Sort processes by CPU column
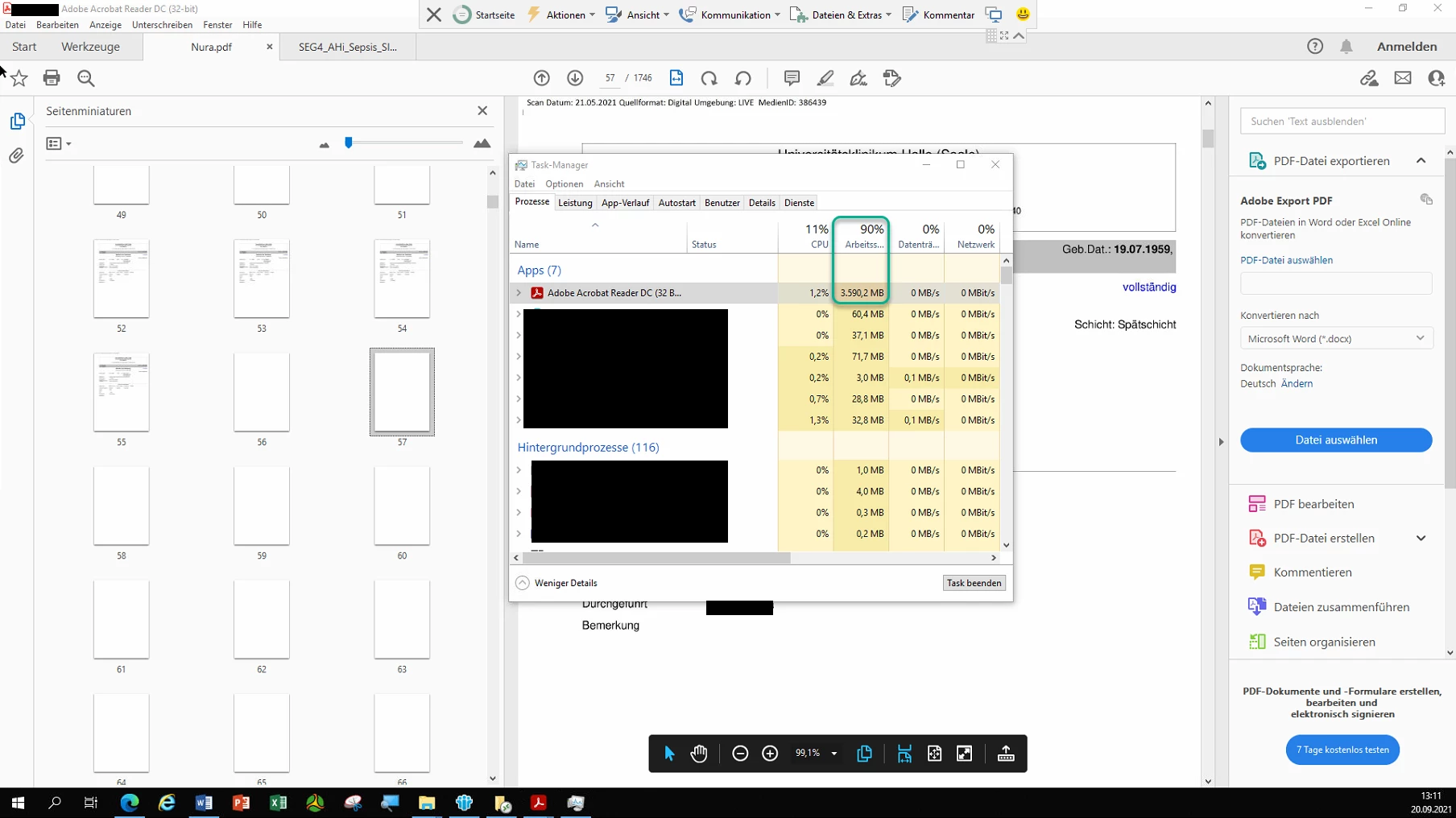Image resolution: width=1456 pixels, height=818 pixels. point(805,236)
